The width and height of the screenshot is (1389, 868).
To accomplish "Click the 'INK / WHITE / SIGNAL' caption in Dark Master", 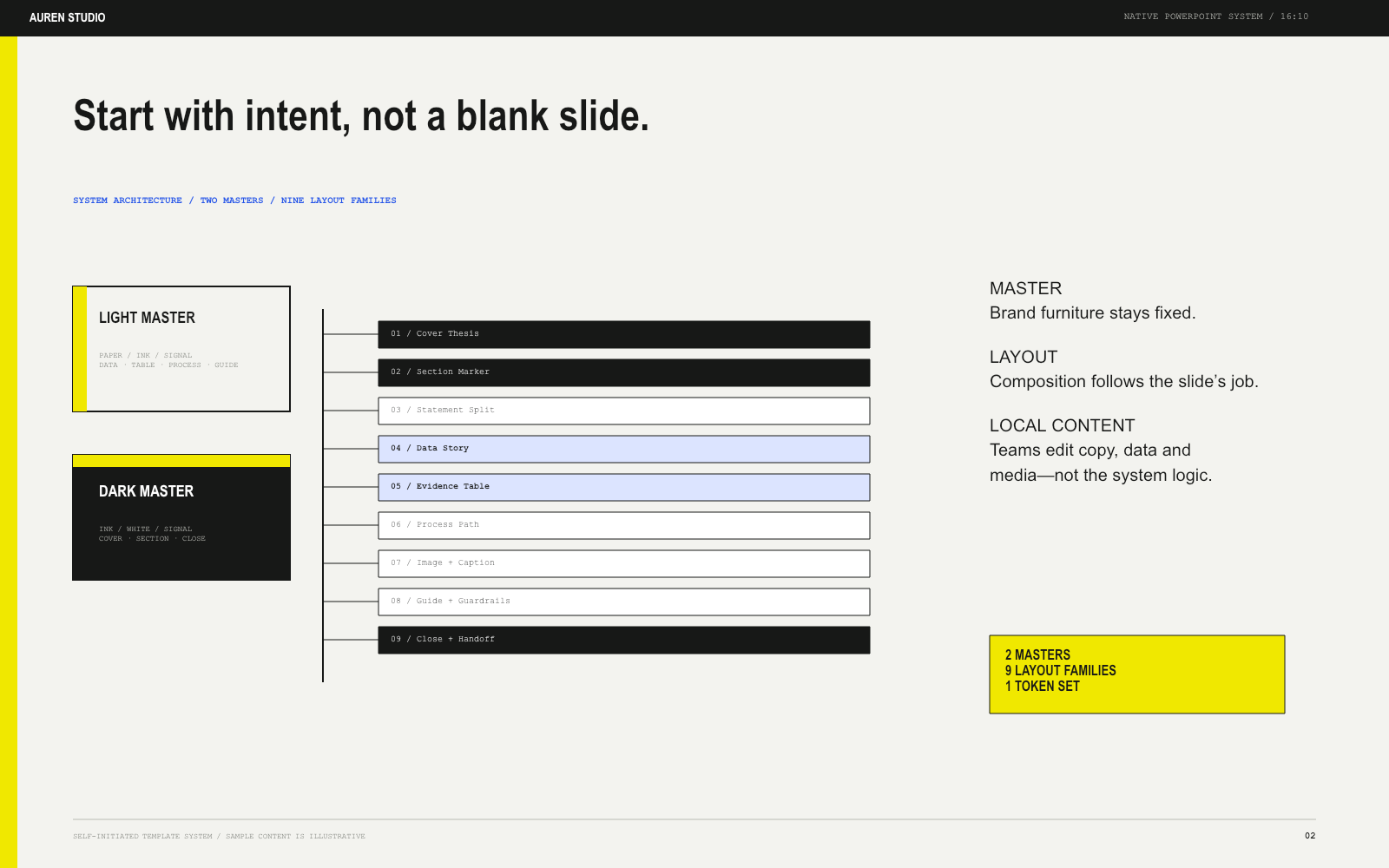I will tap(145, 529).
